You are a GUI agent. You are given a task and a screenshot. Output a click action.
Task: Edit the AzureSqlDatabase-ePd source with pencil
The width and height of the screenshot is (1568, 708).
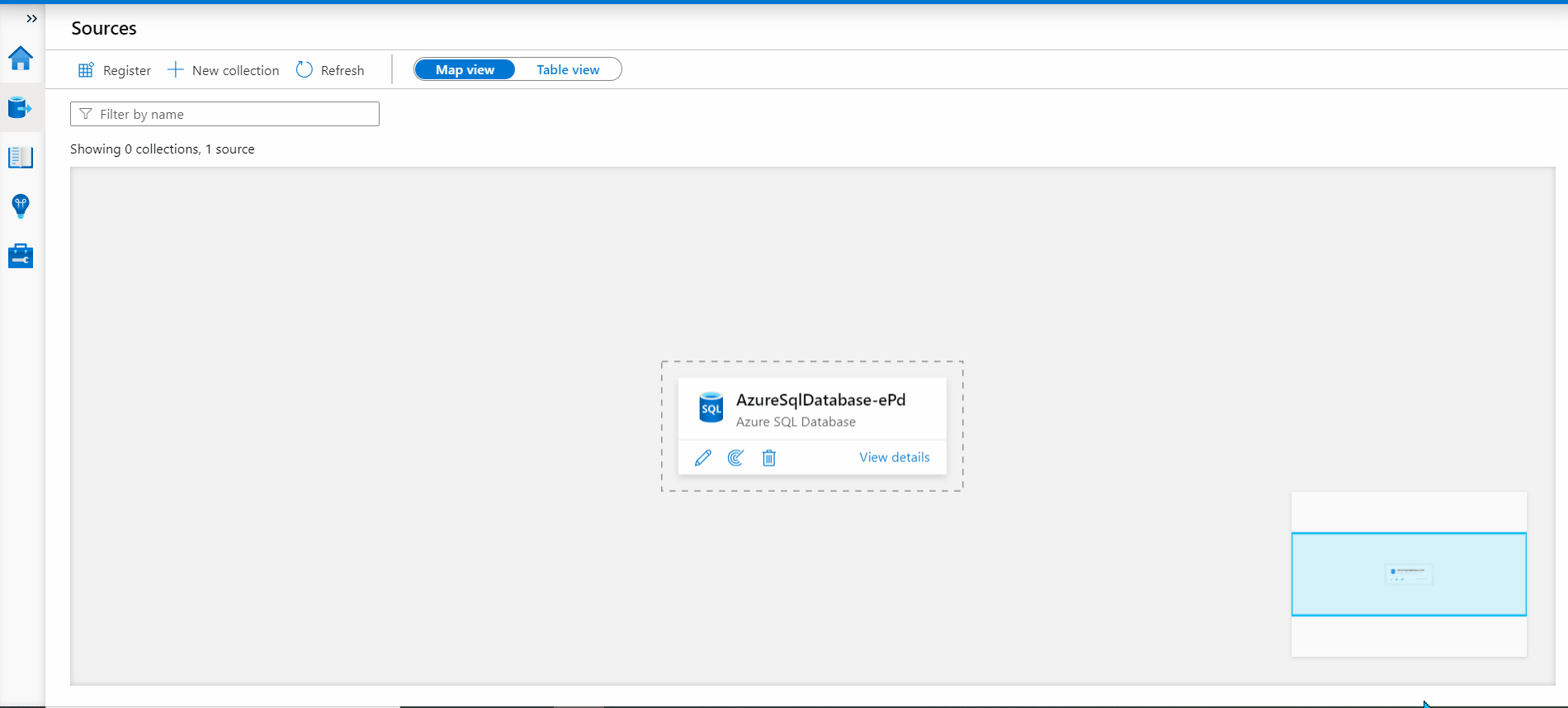pos(703,457)
